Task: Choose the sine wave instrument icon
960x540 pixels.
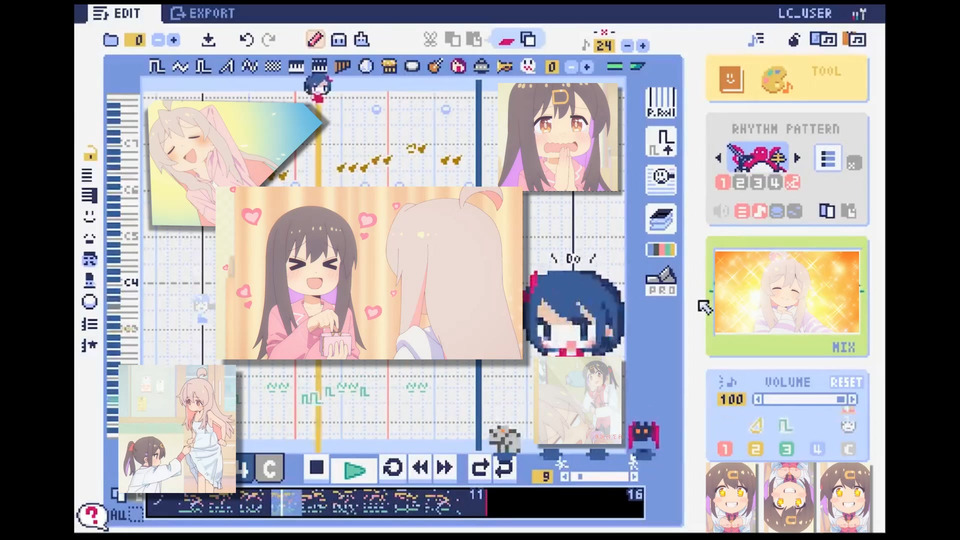Action: (180, 66)
